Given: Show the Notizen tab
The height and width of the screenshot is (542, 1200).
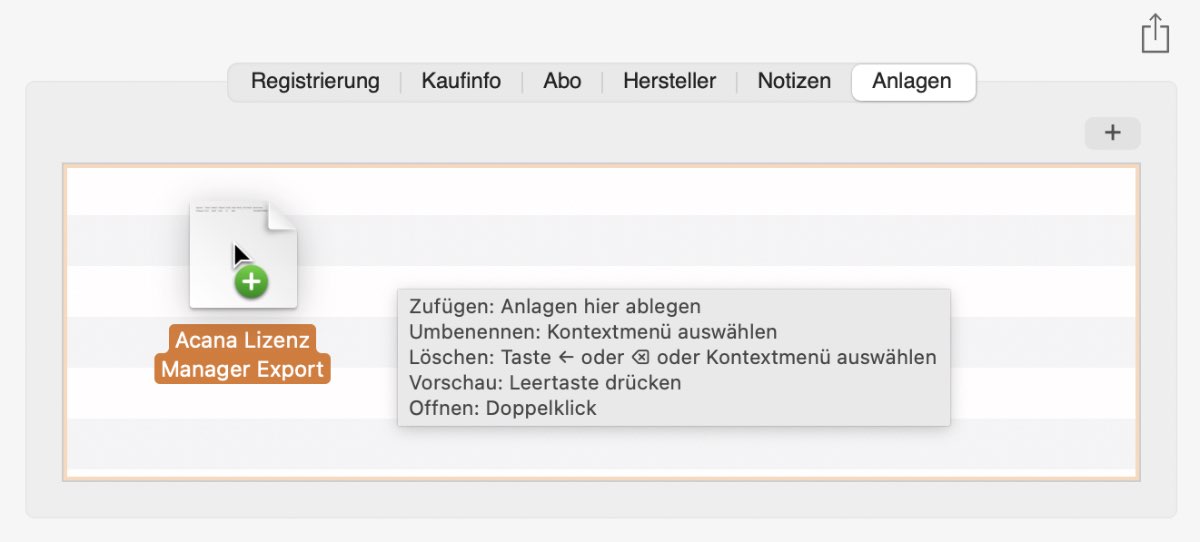Looking at the screenshot, I should pyautogui.click(x=794, y=81).
